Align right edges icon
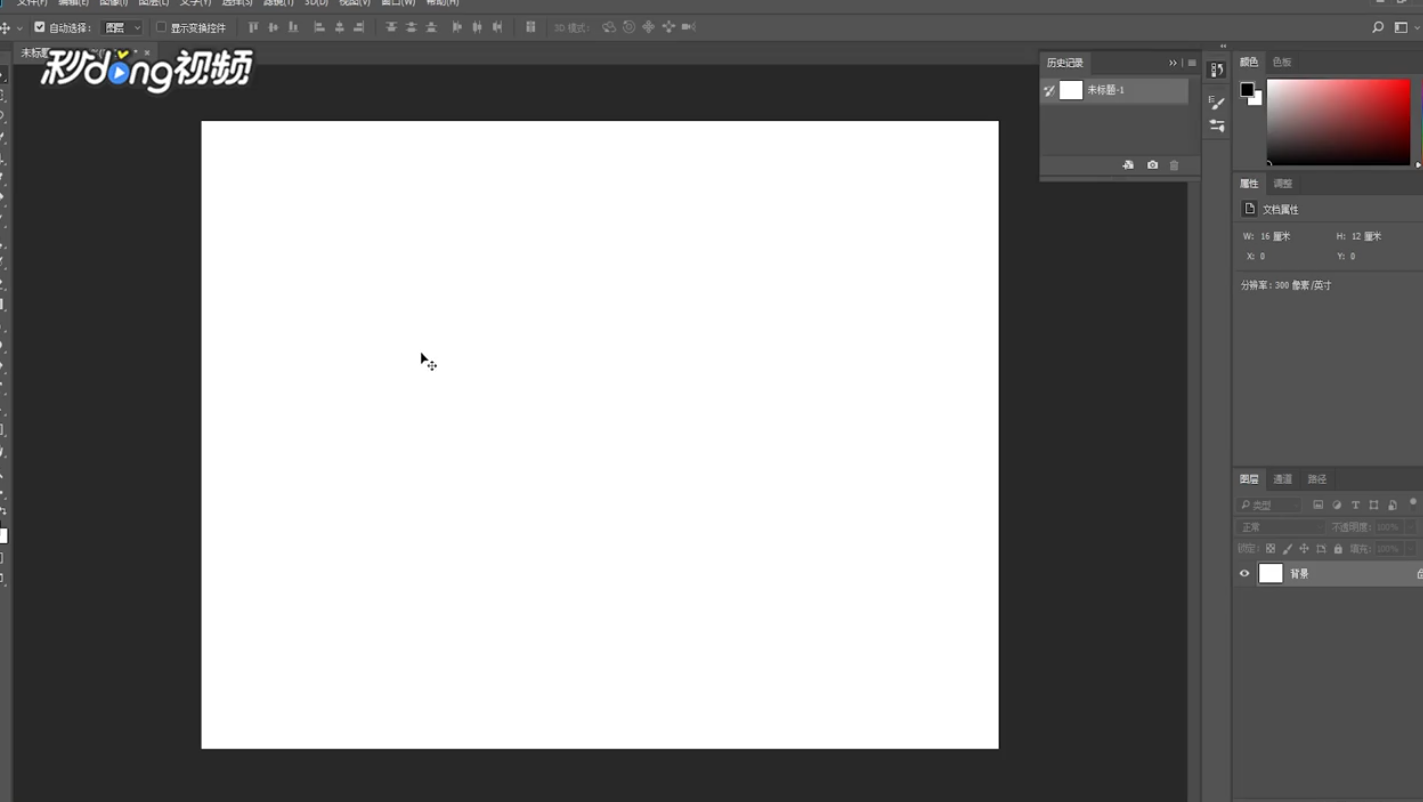The width and height of the screenshot is (1423, 802). (x=359, y=27)
